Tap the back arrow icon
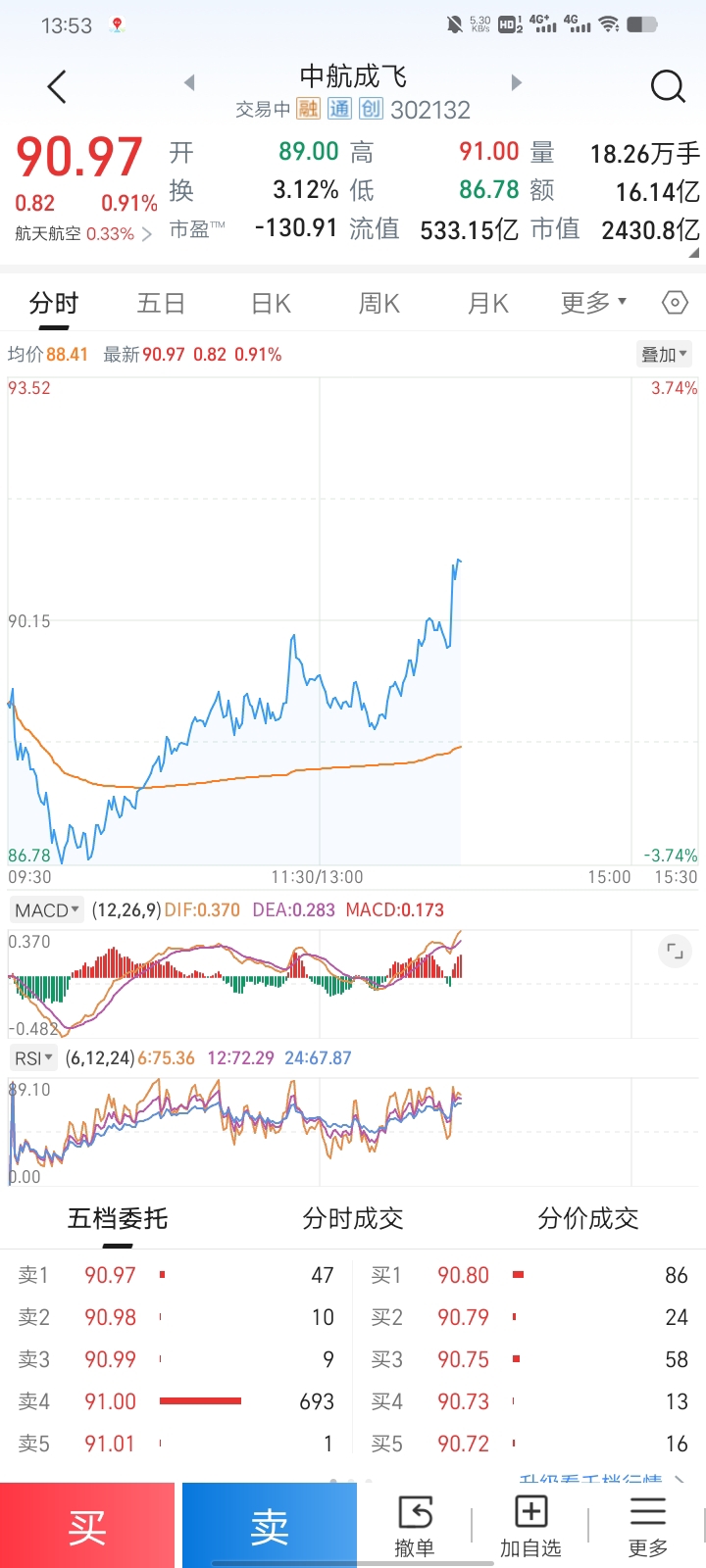The height and width of the screenshot is (1568, 706). pyautogui.click(x=57, y=86)
